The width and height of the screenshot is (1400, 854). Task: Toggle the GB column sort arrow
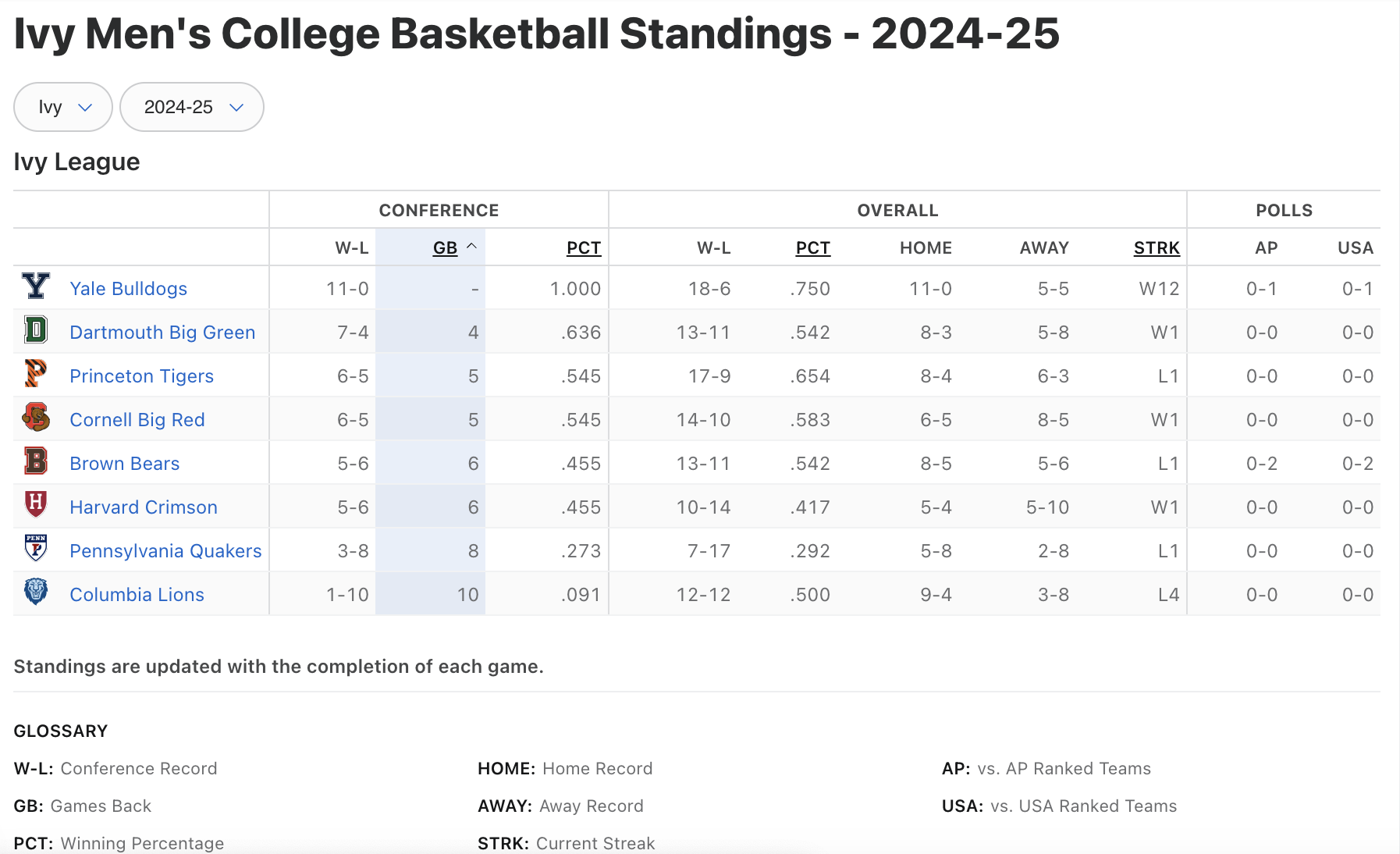(x=471, y=247)
